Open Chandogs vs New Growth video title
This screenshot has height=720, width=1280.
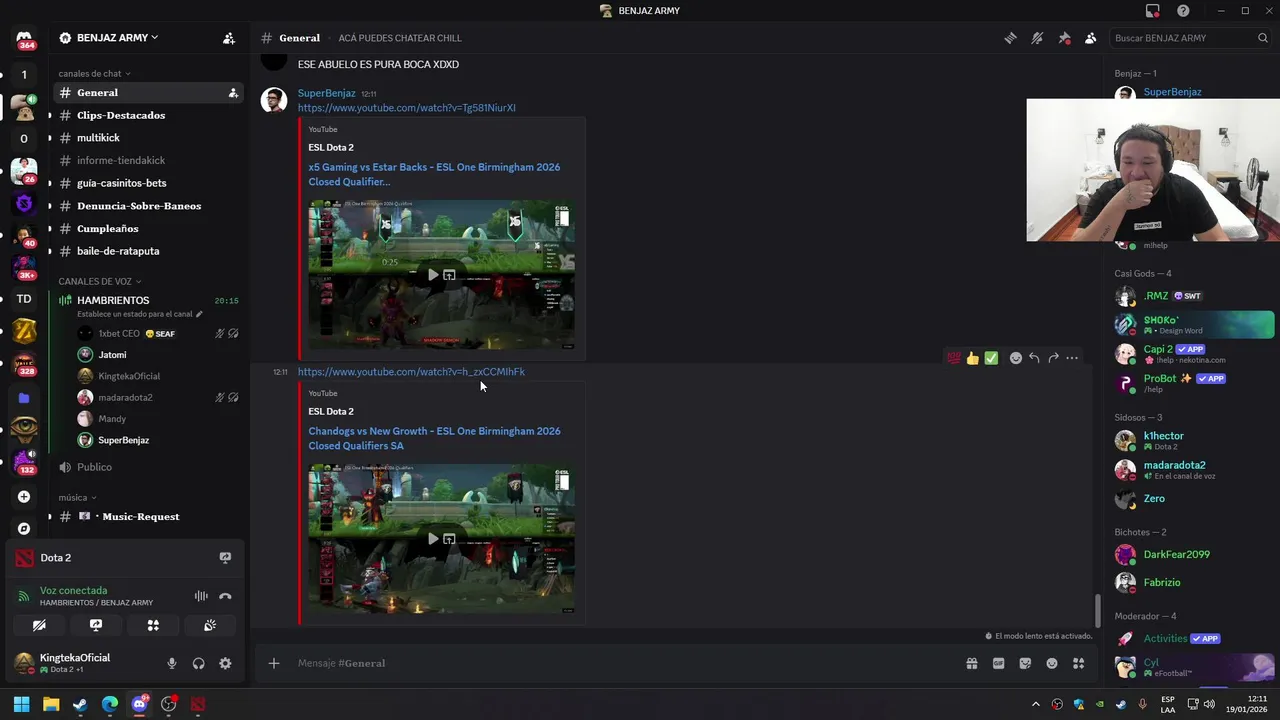pos(434,438)
